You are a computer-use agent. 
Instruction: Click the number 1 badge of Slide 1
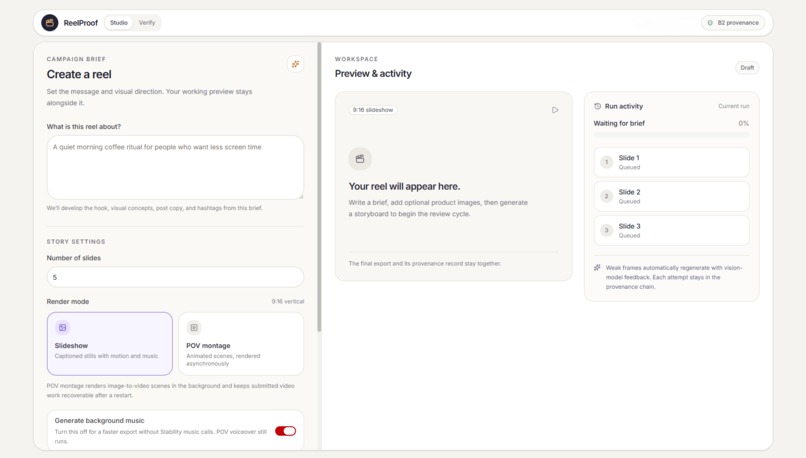607,162
